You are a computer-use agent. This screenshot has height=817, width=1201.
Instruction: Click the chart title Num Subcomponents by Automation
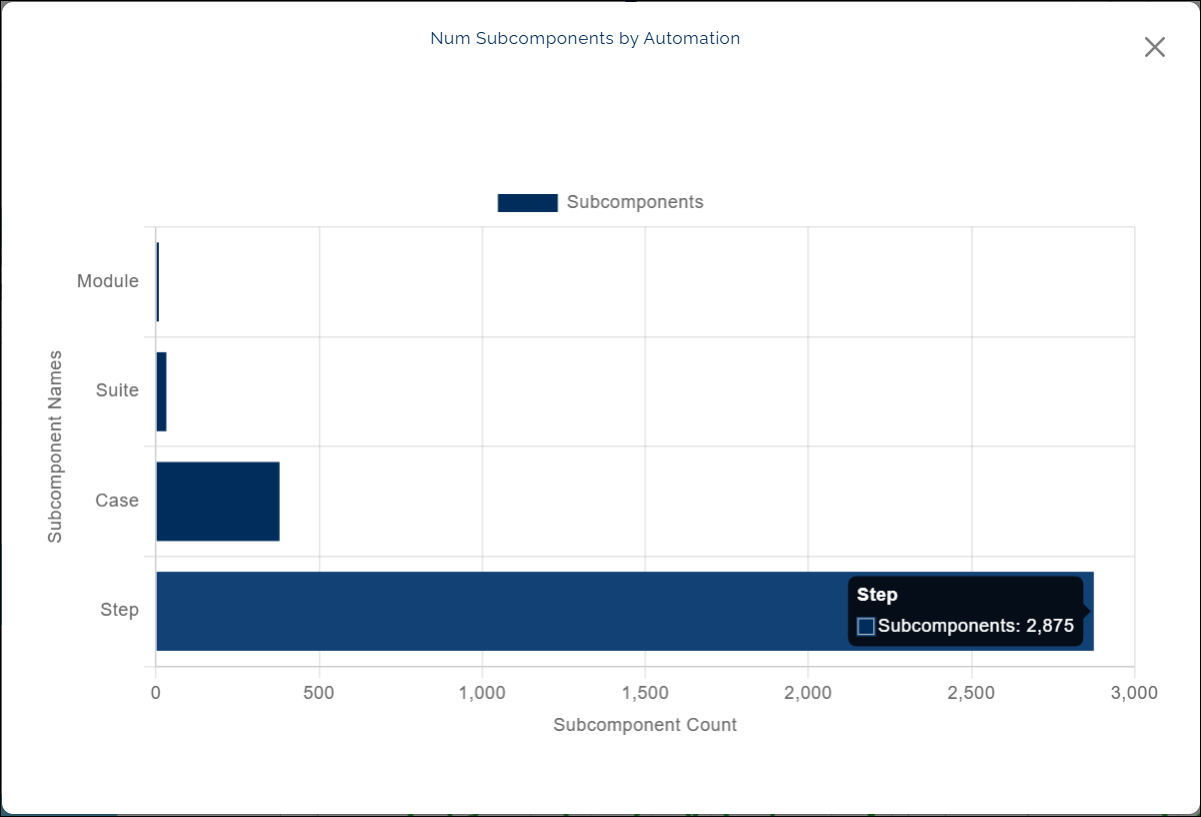[585, 39]
